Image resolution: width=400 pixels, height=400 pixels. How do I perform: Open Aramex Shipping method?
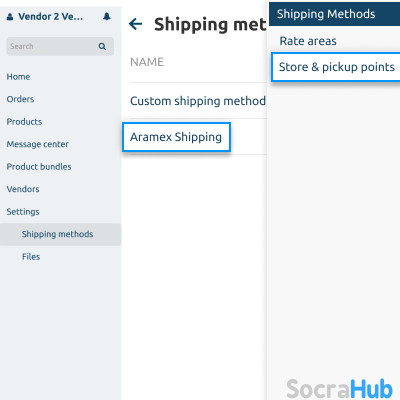point(176,137)
